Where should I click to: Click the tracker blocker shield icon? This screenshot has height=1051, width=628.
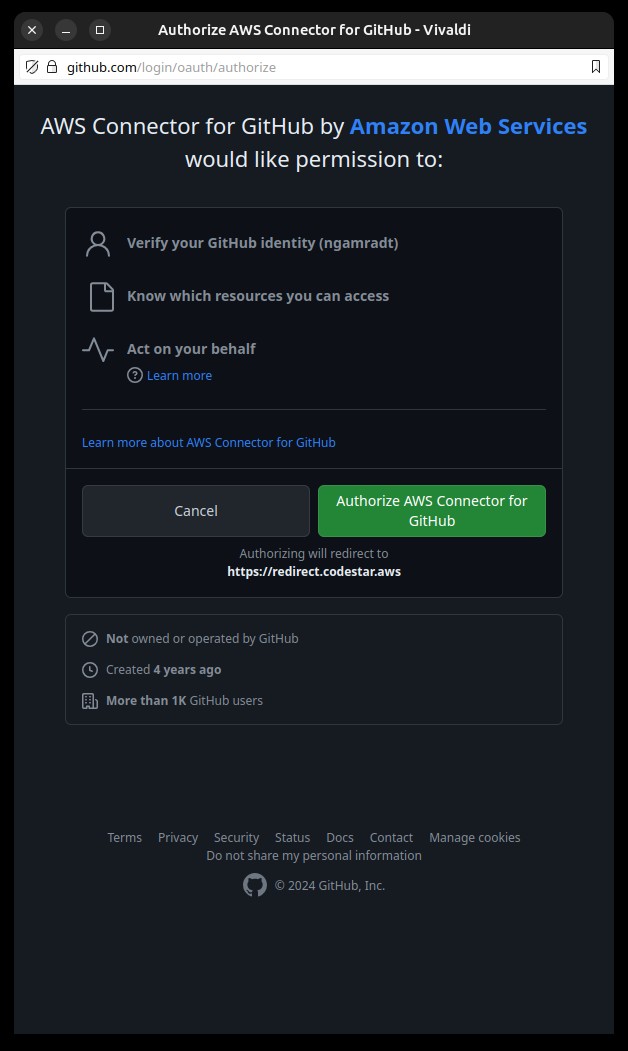32,67
